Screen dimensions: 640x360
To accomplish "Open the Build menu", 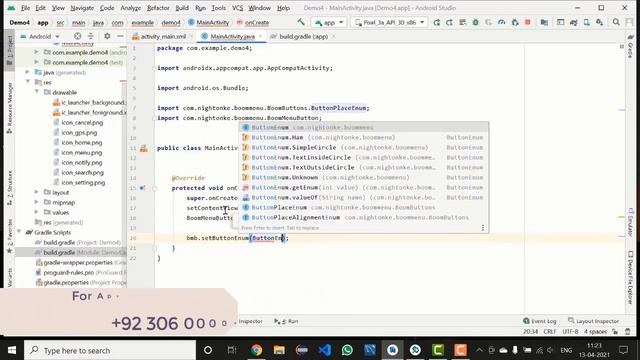I will pyautogui.click(x=182, y=8).
